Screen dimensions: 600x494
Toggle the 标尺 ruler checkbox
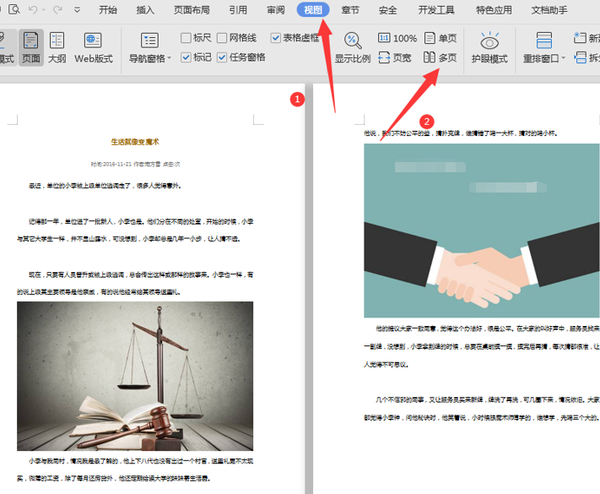186,37
